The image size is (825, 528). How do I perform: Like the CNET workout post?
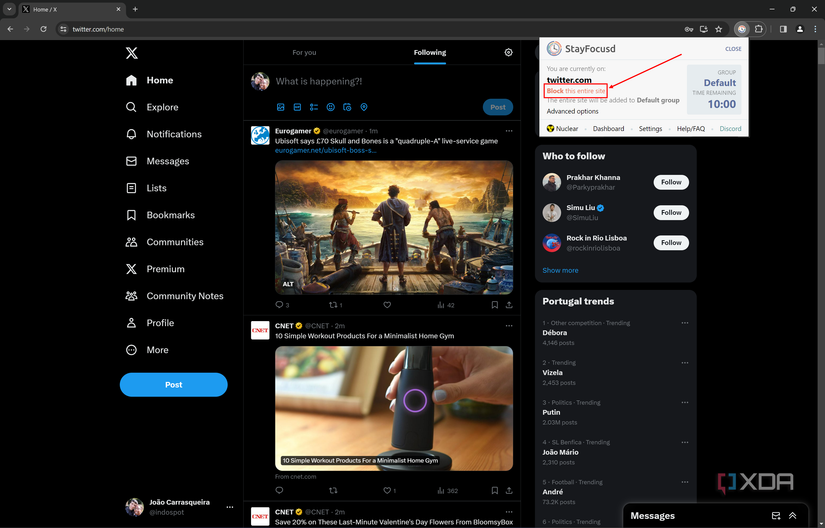(387, 491)
